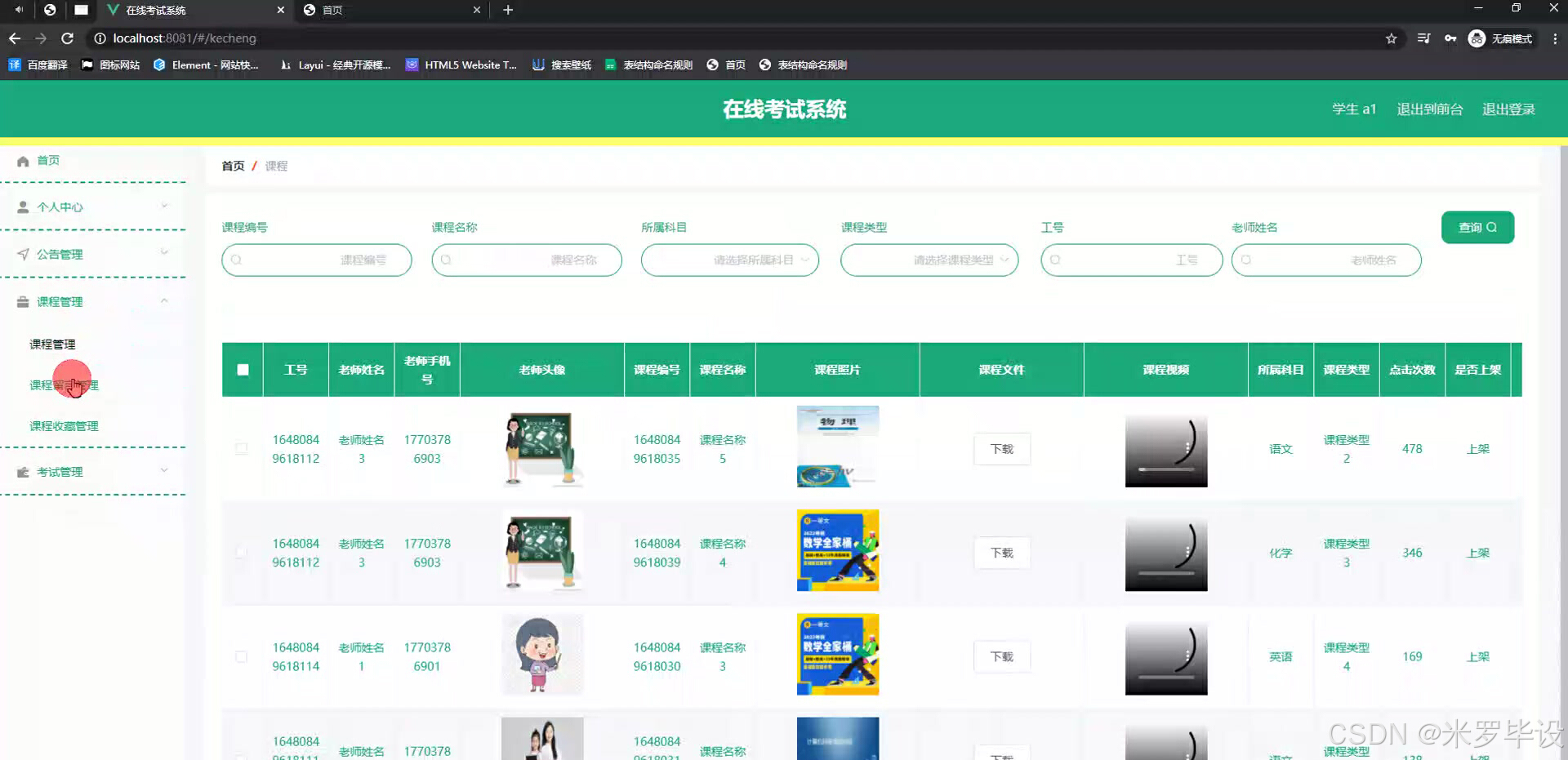Open the 所属科目 subject dropdown

click(x=730, y=260)
